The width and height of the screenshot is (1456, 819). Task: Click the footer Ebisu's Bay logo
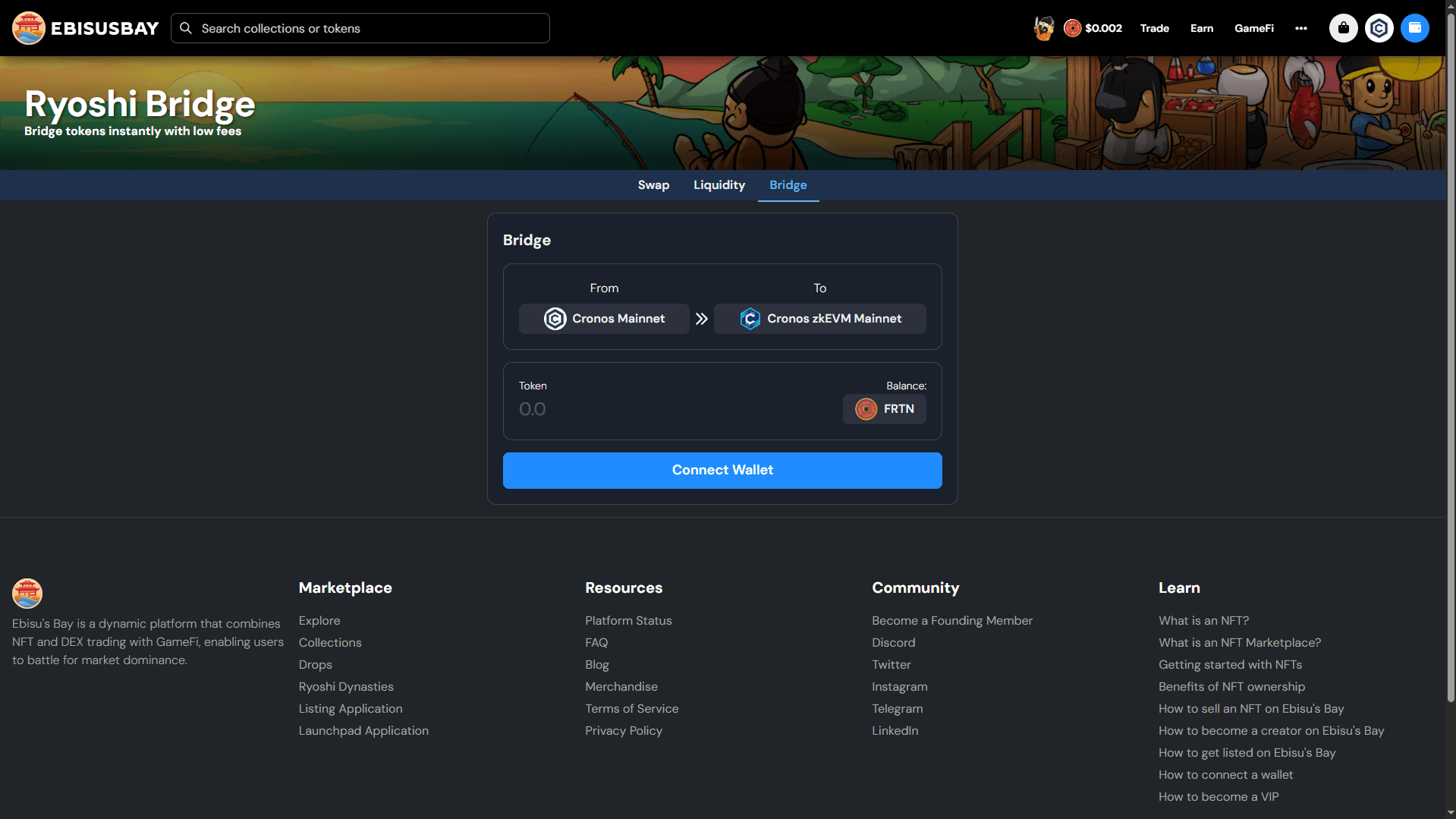click(27, 593)
